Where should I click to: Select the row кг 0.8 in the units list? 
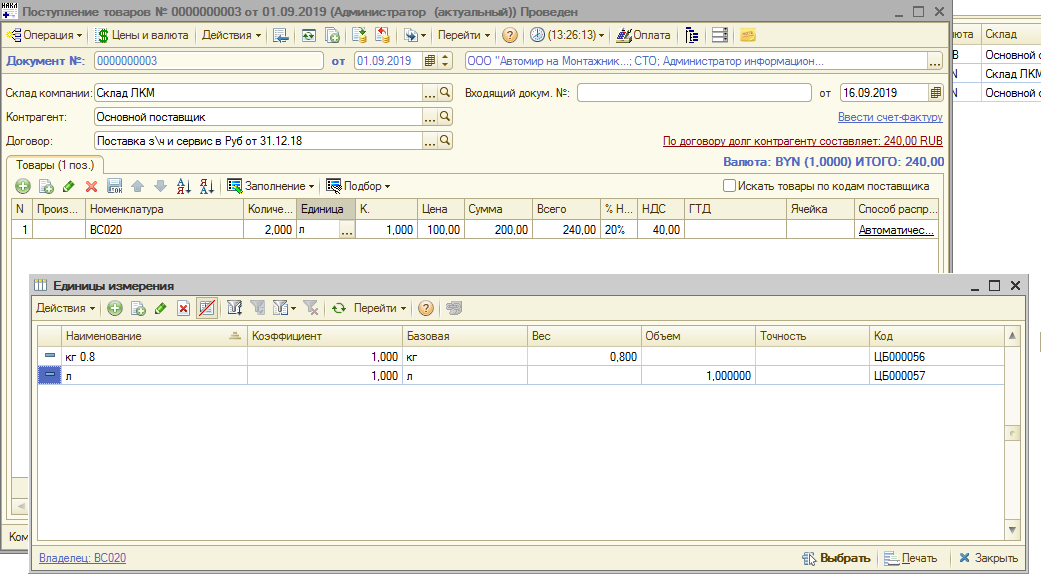tap(520, 357)
